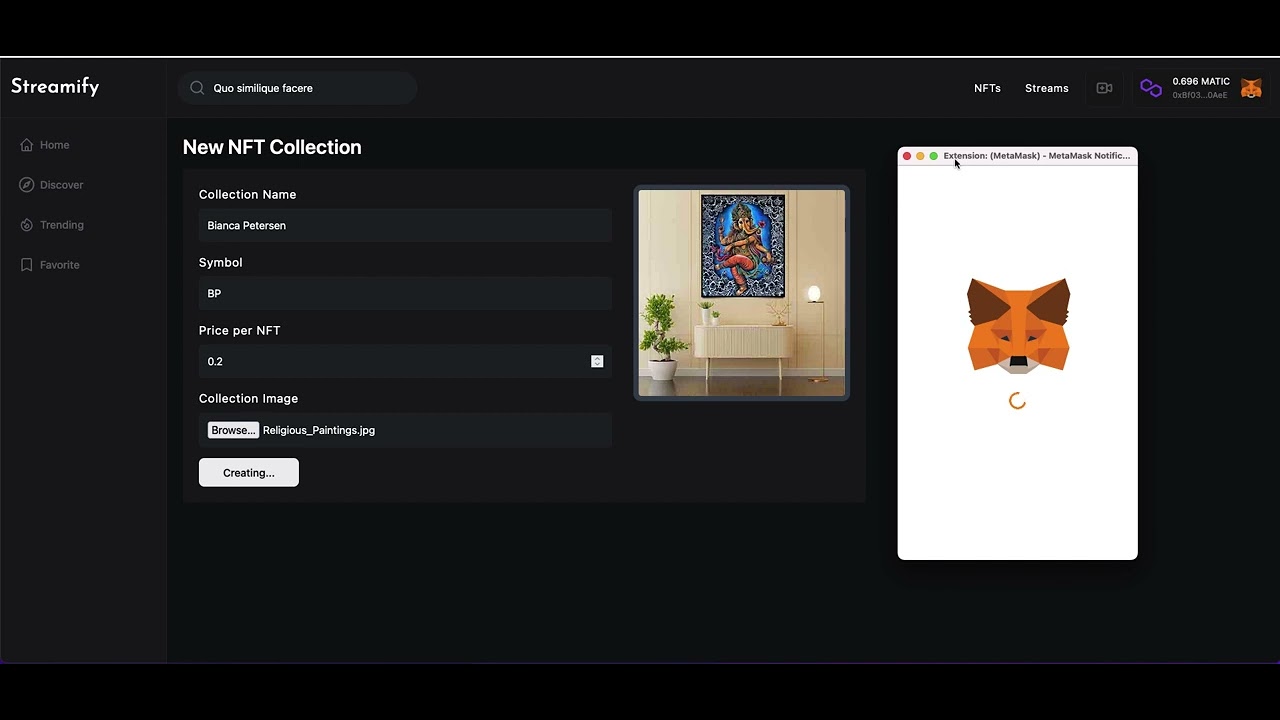Click the Creating... button
The image size is (1280, 720).
pos(249,472)
